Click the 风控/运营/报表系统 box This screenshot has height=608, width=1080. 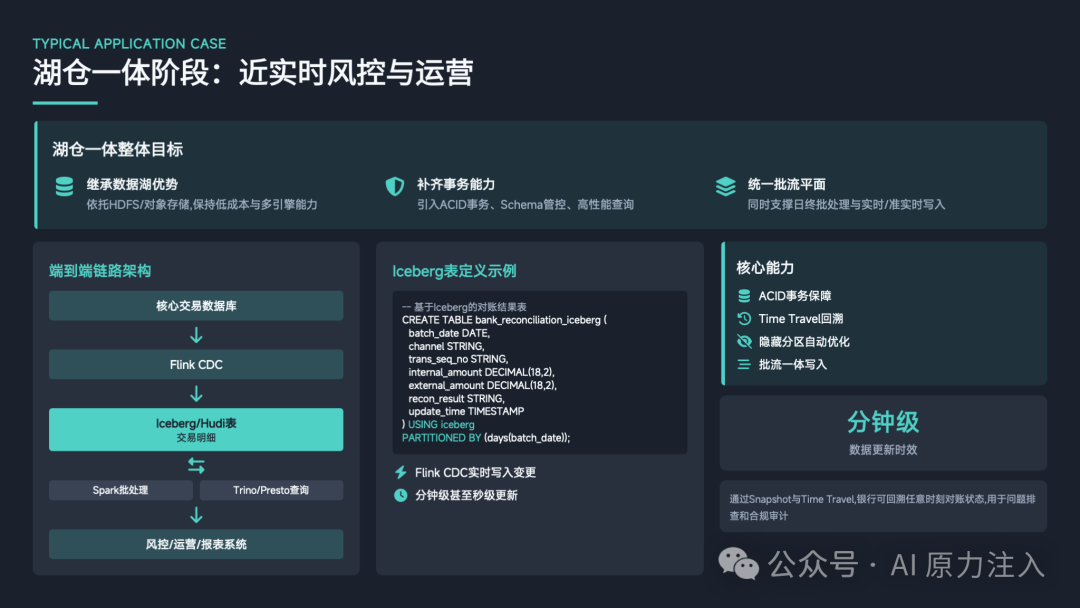pyautogui.click(x=196, y=544)
